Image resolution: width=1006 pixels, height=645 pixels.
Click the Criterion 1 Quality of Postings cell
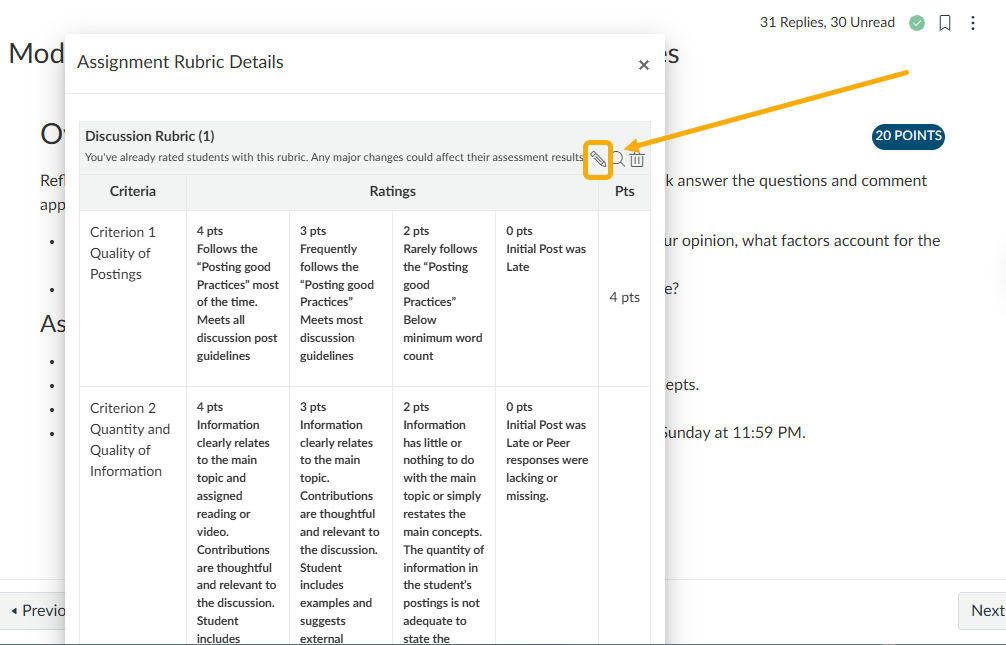[132, 253]
